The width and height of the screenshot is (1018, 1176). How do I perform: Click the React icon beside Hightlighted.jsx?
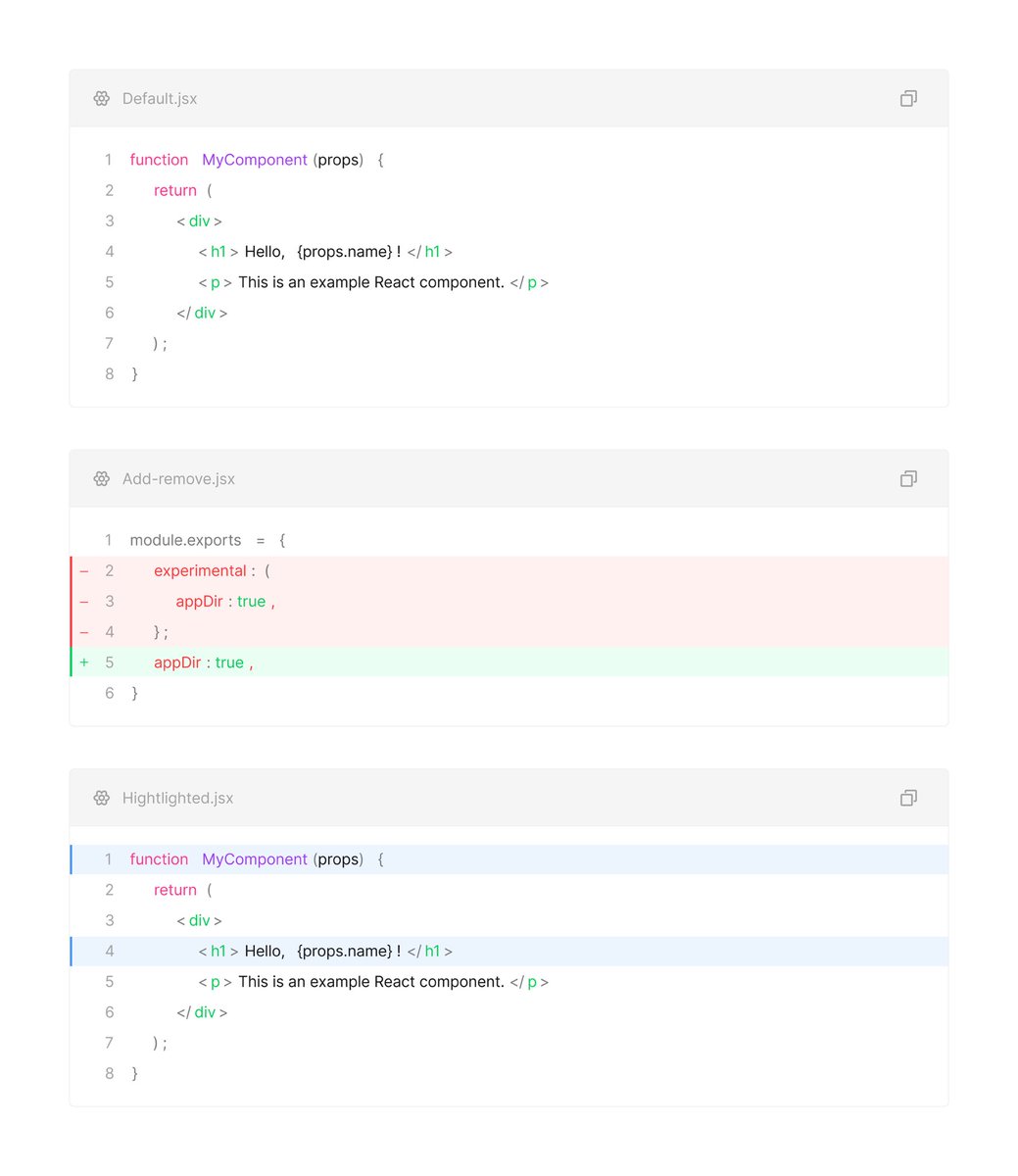tap(102, 798)
